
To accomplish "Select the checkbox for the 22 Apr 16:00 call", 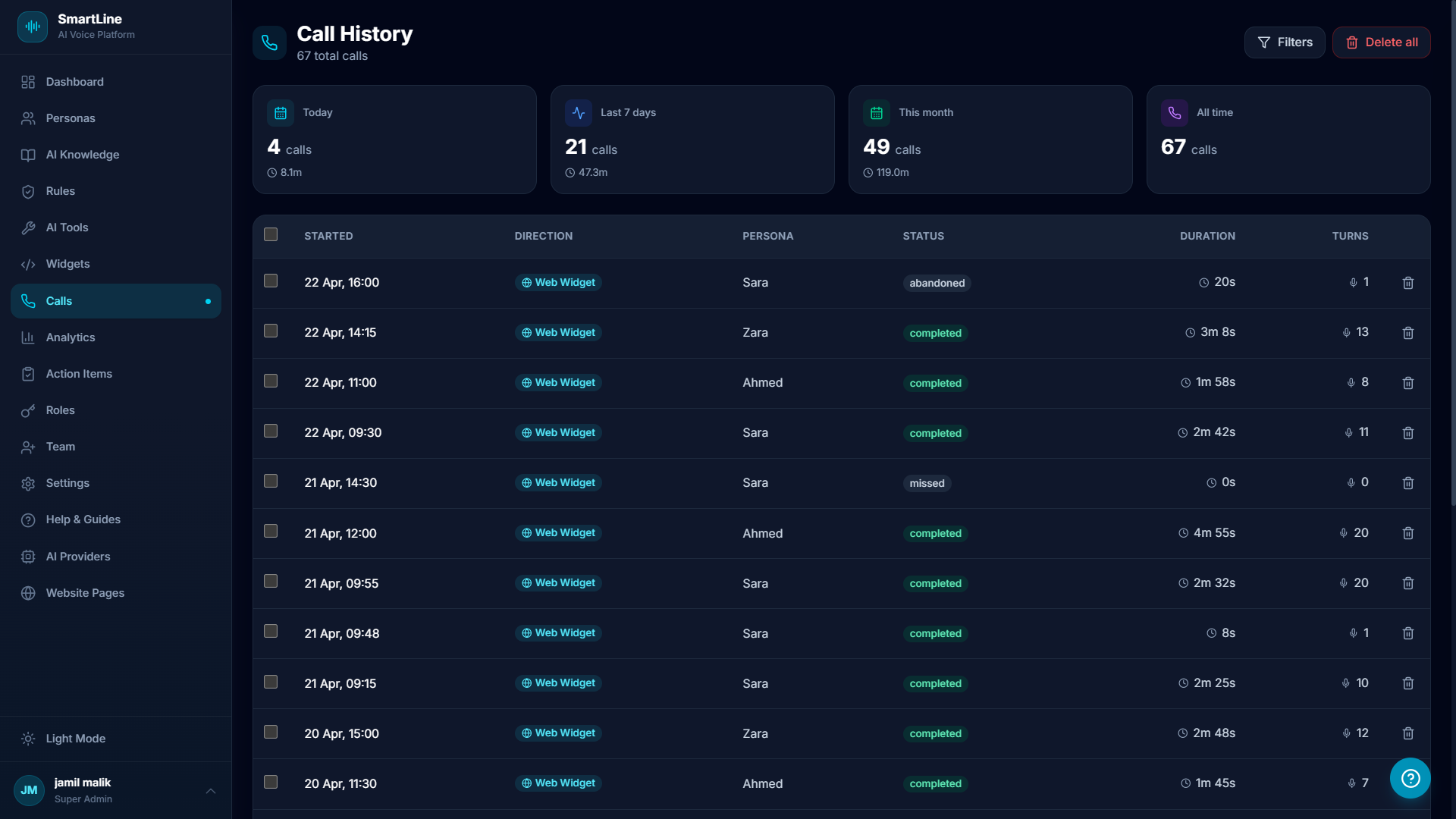I will point(271,281).
